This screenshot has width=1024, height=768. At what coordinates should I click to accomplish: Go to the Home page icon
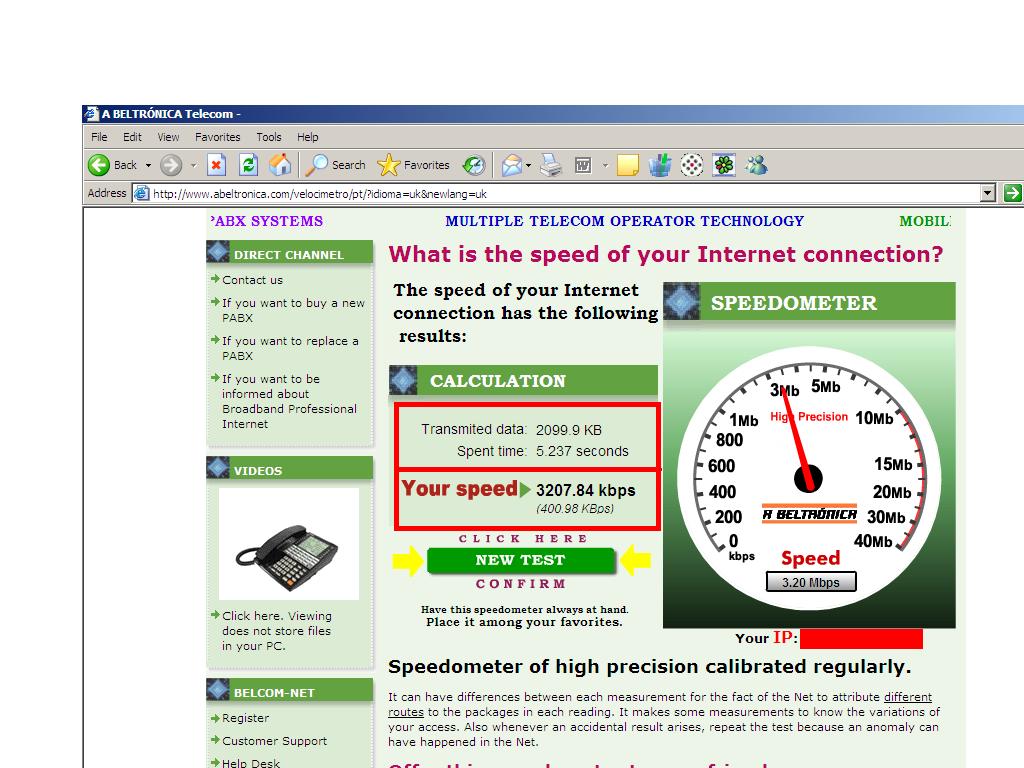pos(280,165)
